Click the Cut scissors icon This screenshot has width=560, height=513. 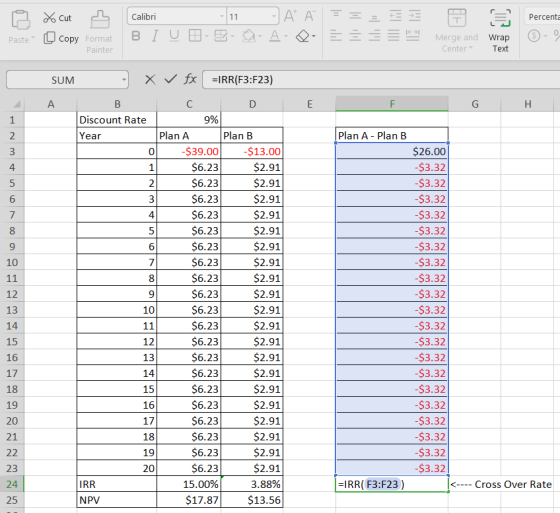(49, 17)
